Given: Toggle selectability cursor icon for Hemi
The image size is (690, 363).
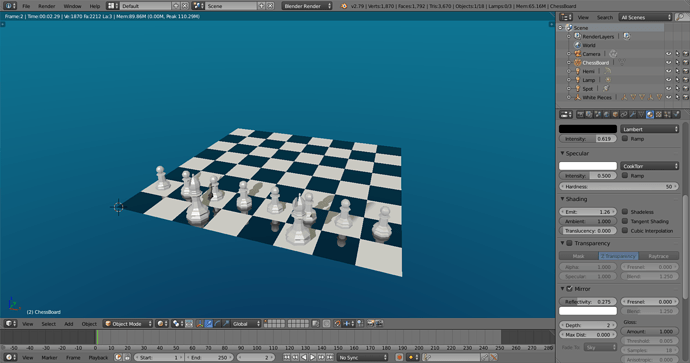Looking at the screenshot, I should 677,71.
